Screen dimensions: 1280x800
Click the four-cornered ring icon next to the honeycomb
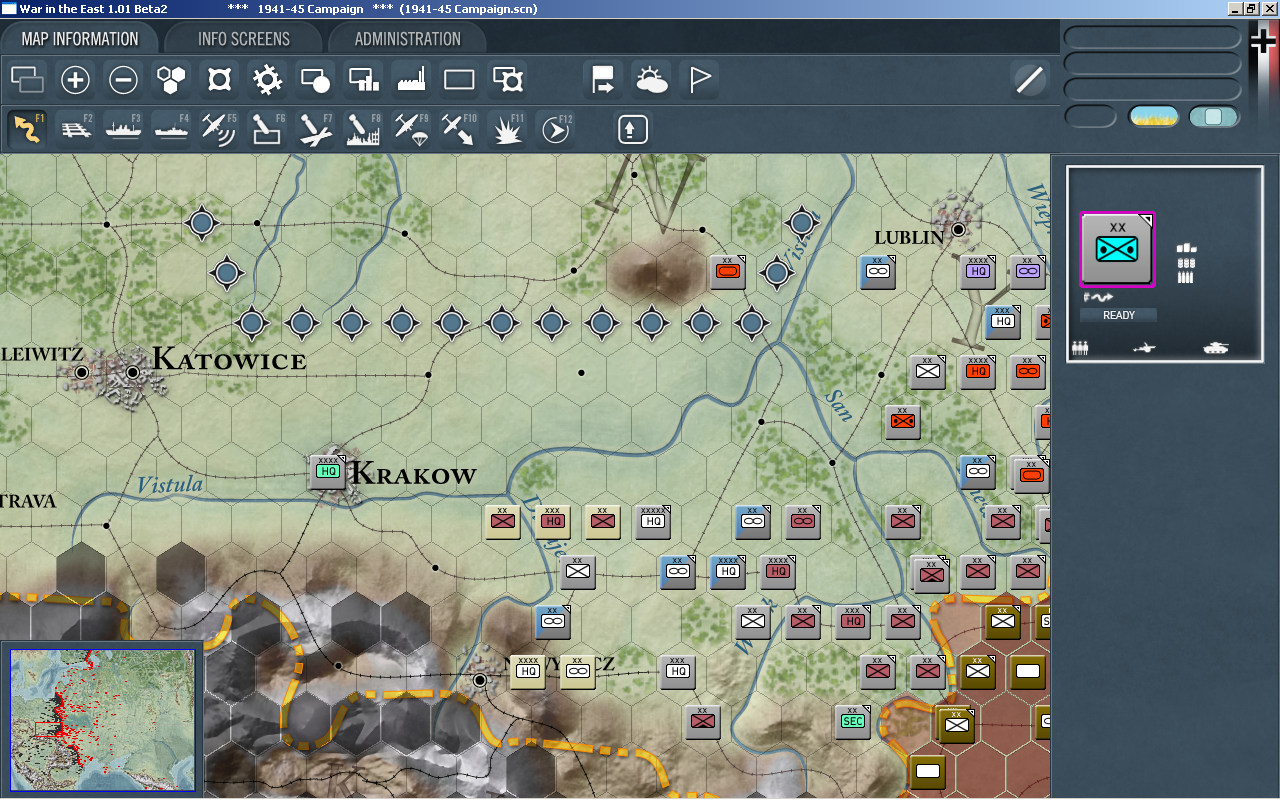click(220, 79)
